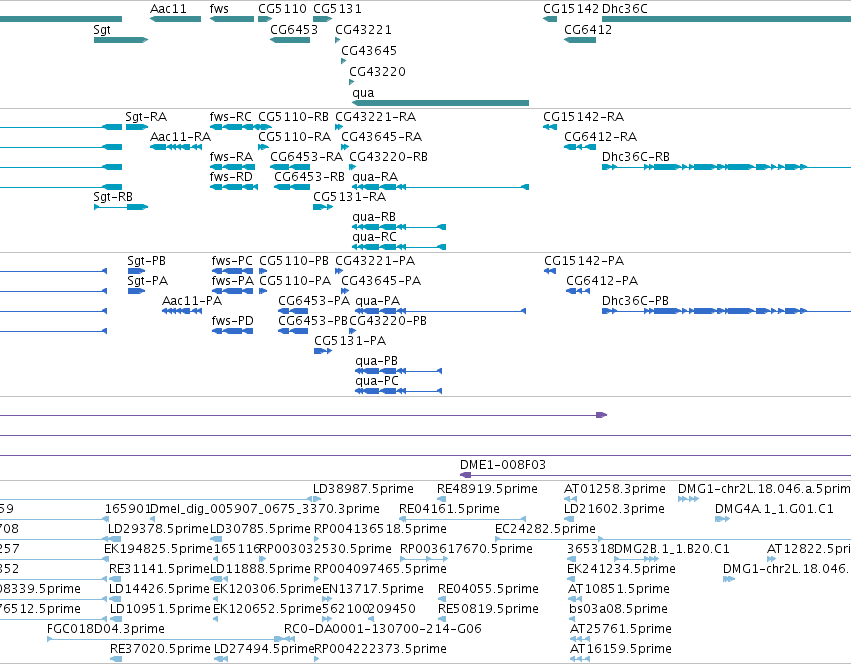Click the Sgt-RB transcript label
851x664 pixels.
(113, 197)
